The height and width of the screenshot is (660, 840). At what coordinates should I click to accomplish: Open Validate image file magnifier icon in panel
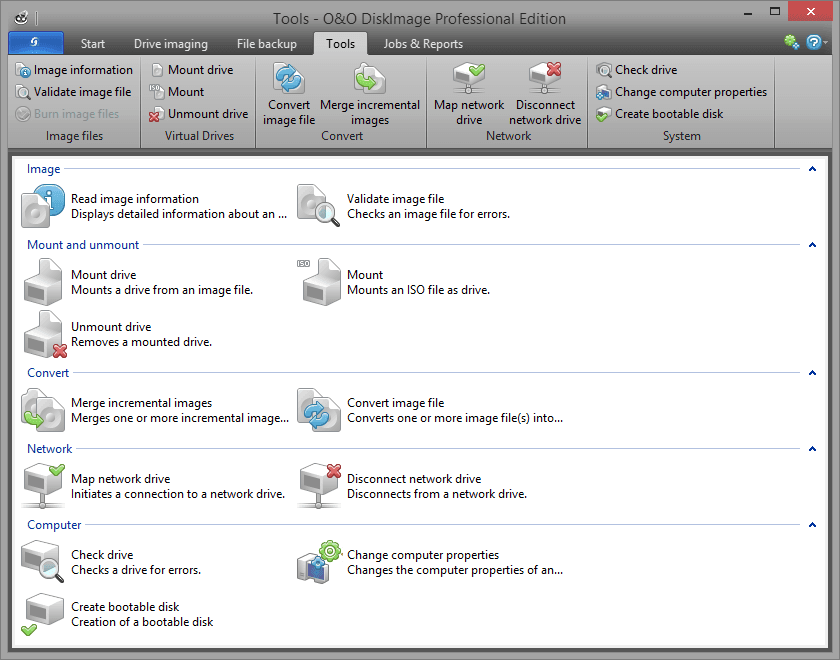[x=319, y=206]
